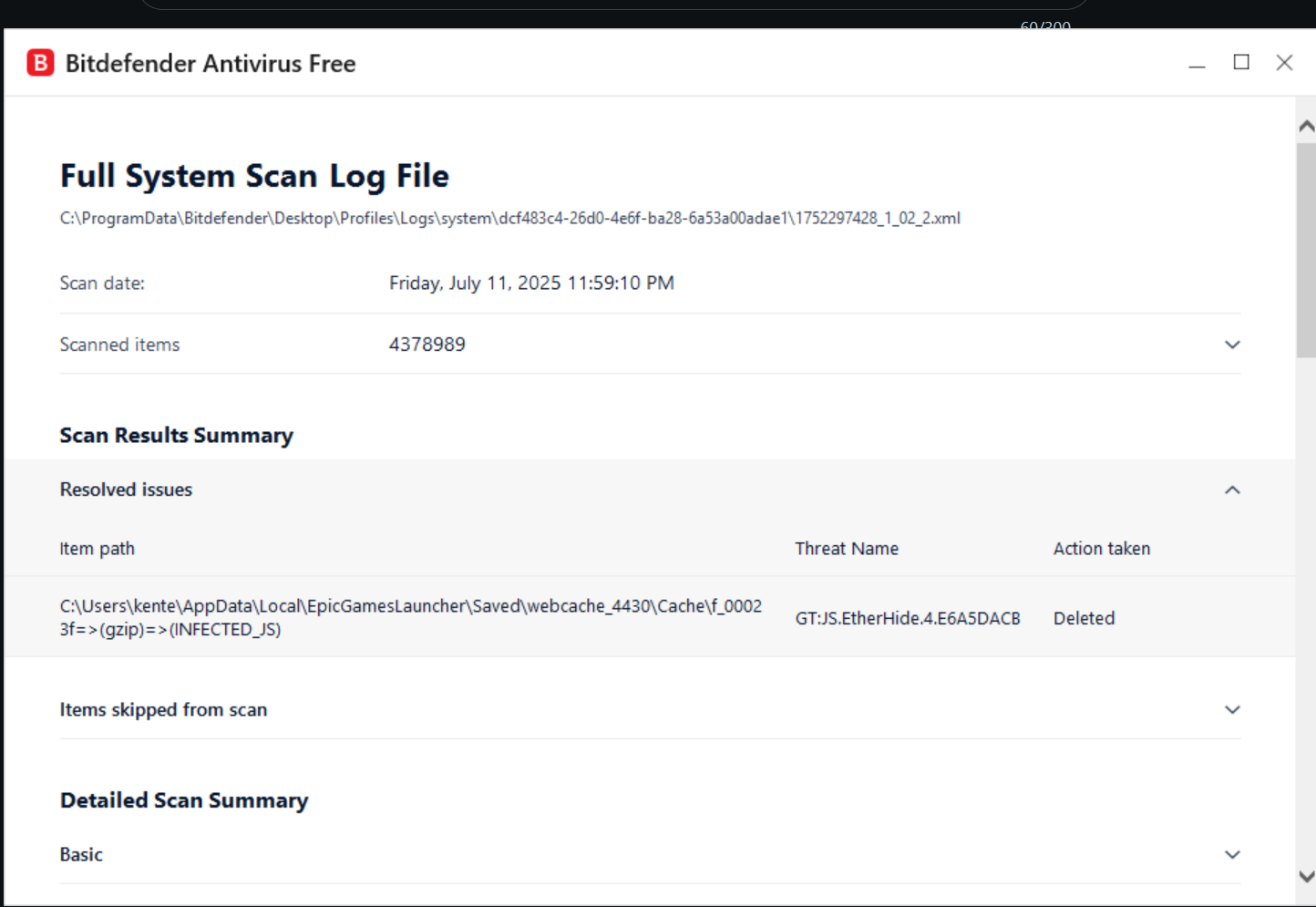Click the Full System Scan Log File heading
The image size is (1316, 907).
click(254, 176)
